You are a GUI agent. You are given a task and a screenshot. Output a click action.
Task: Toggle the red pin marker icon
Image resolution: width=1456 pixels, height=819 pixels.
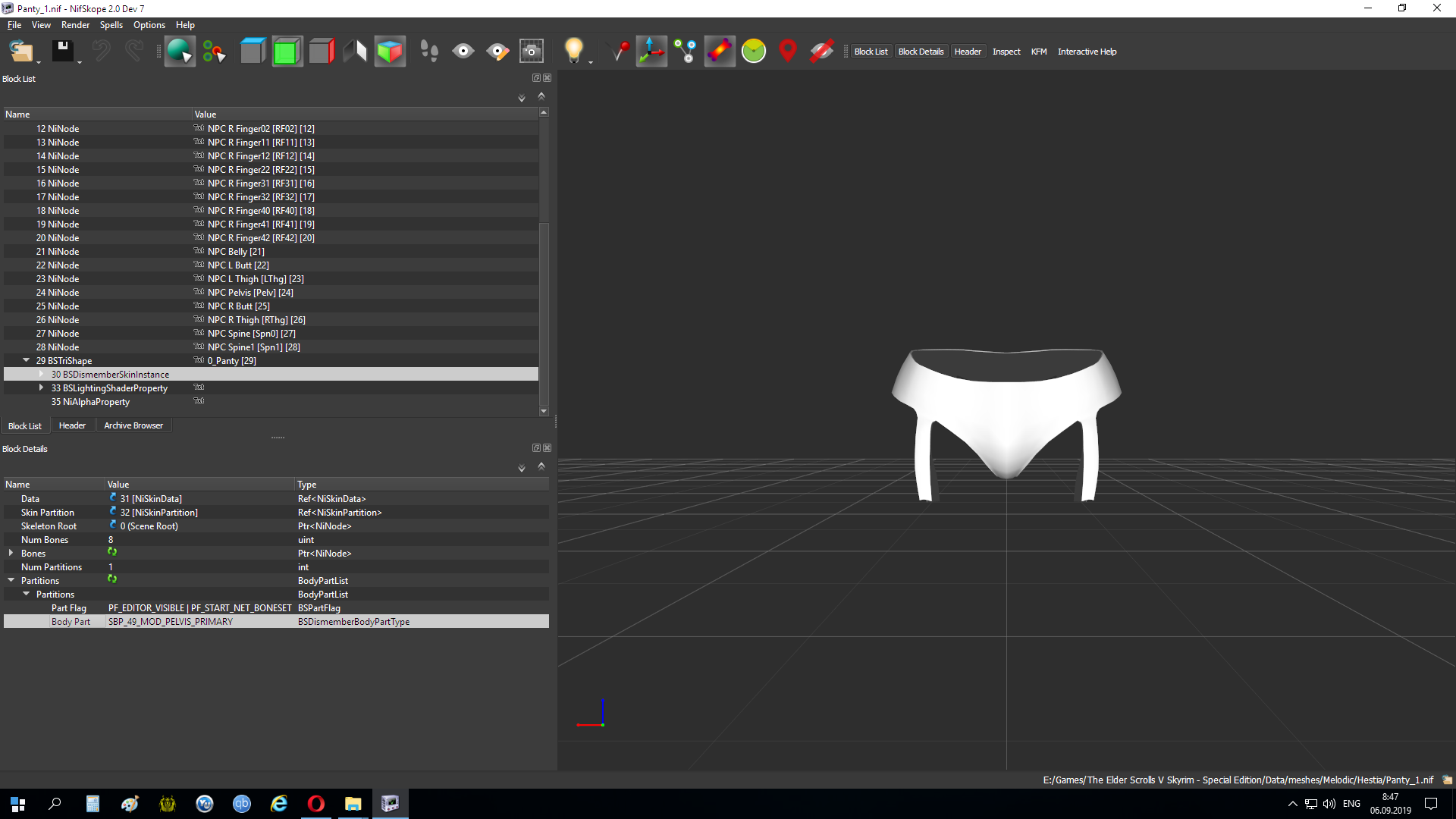point(787,52)
